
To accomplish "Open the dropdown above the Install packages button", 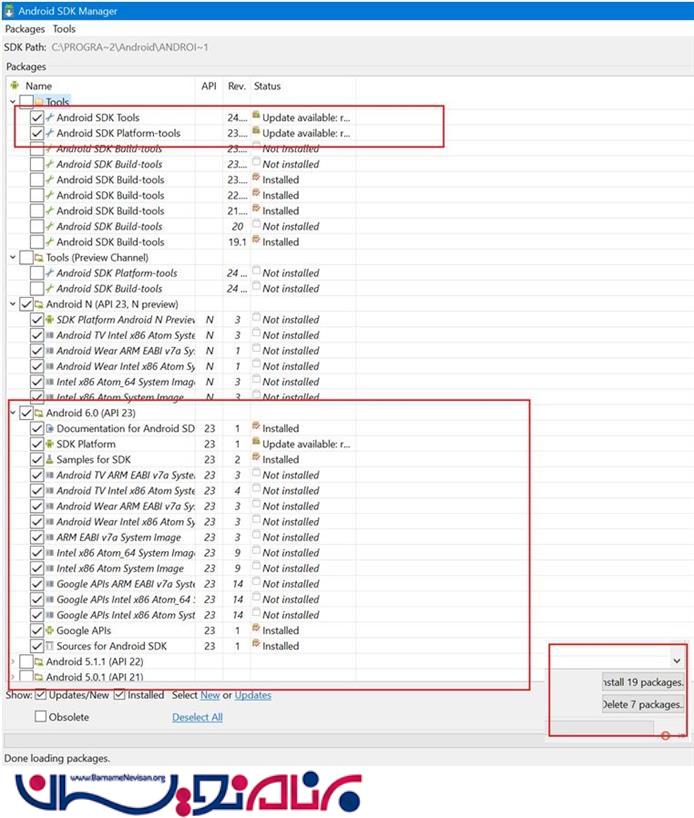I will (677, 661).
